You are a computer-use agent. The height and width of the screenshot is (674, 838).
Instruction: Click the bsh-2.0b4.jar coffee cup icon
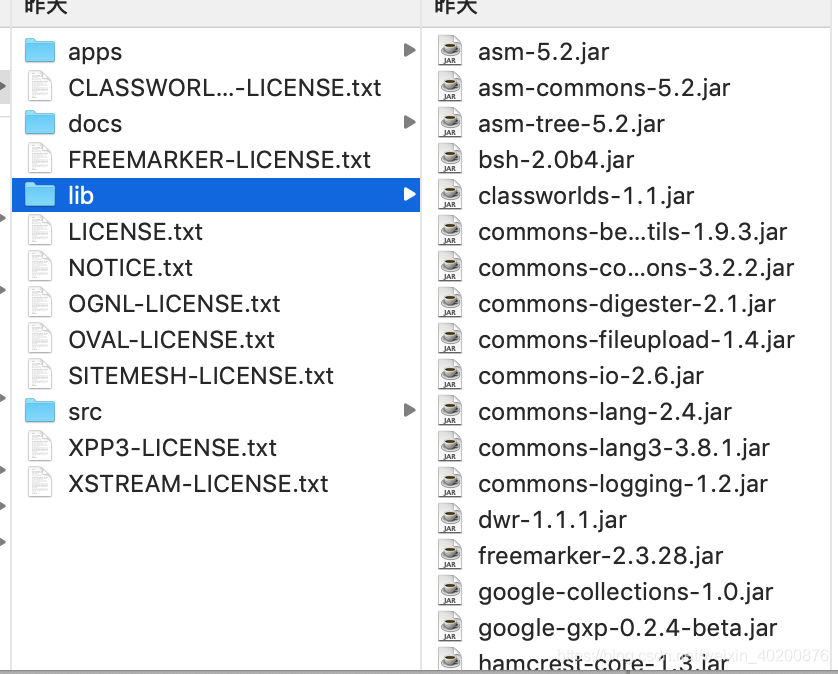pos(450,159)
